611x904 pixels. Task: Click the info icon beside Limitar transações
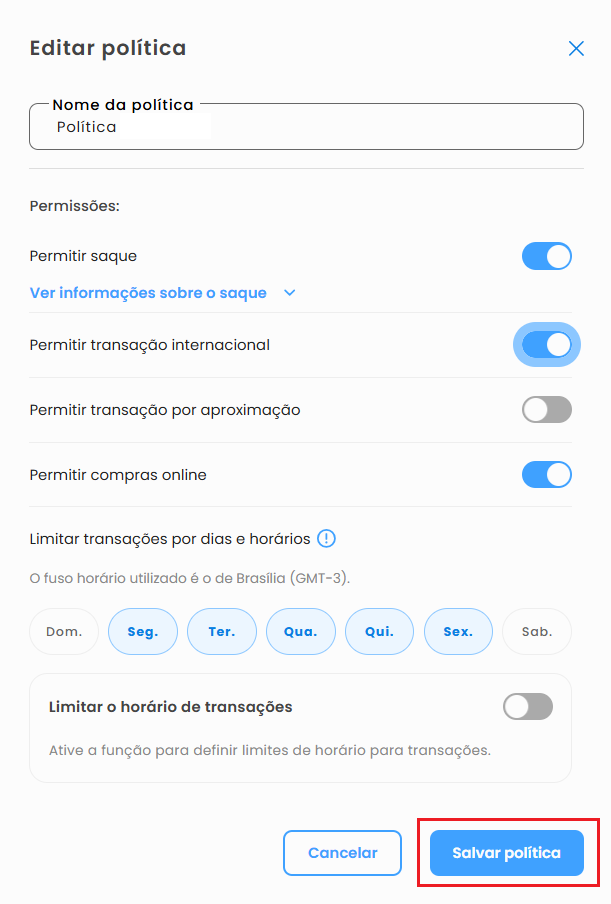[x=326, y=539]
